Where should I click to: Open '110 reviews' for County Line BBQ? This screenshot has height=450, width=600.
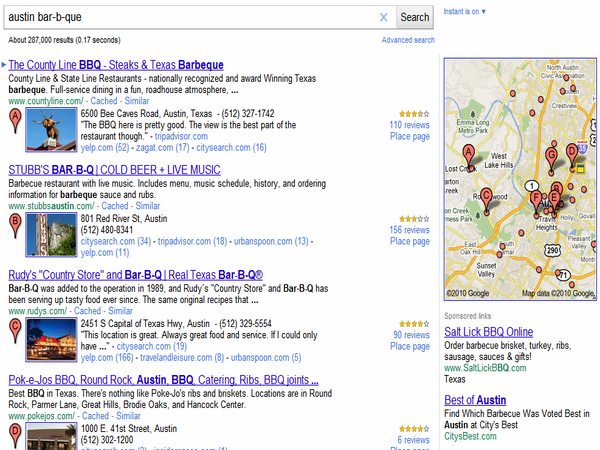pyautogui.click(x=409, y=126)
